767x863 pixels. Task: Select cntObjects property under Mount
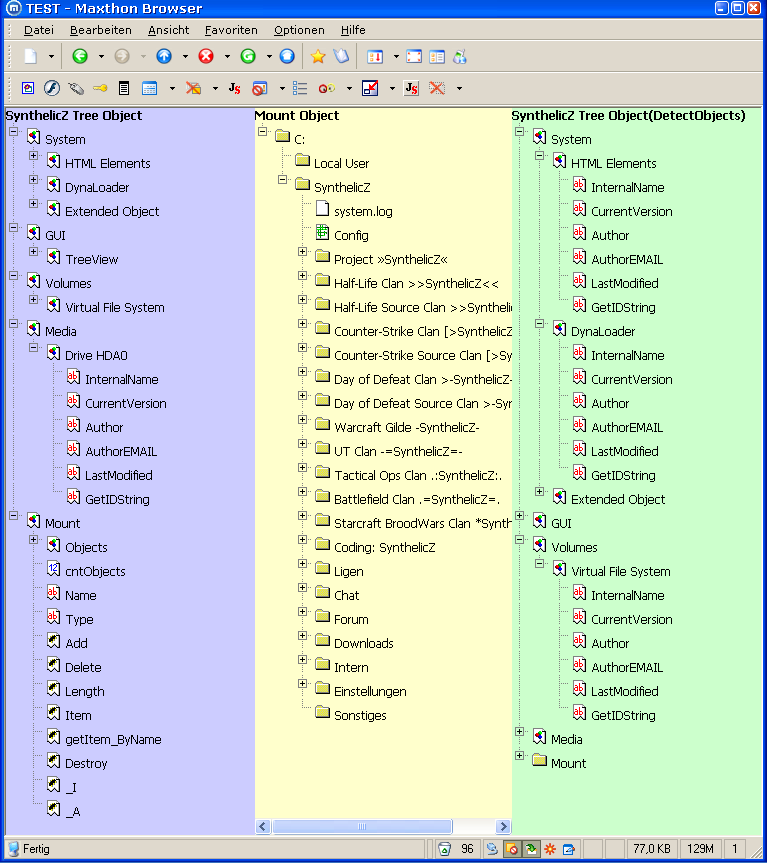(95, 572)
